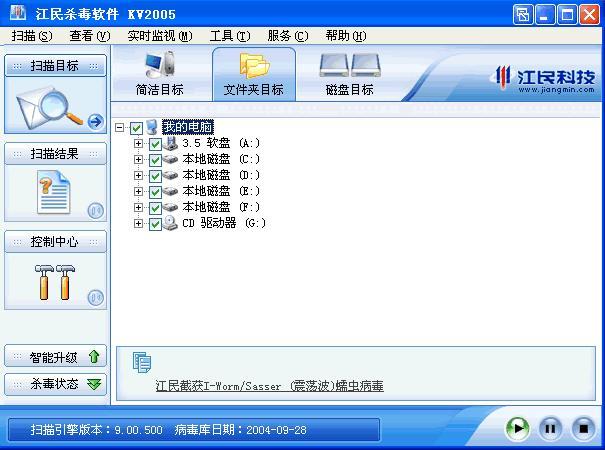Select the 本地磁盘 (C:) label
Screen dimensions: 605x450
pos(221,159)
